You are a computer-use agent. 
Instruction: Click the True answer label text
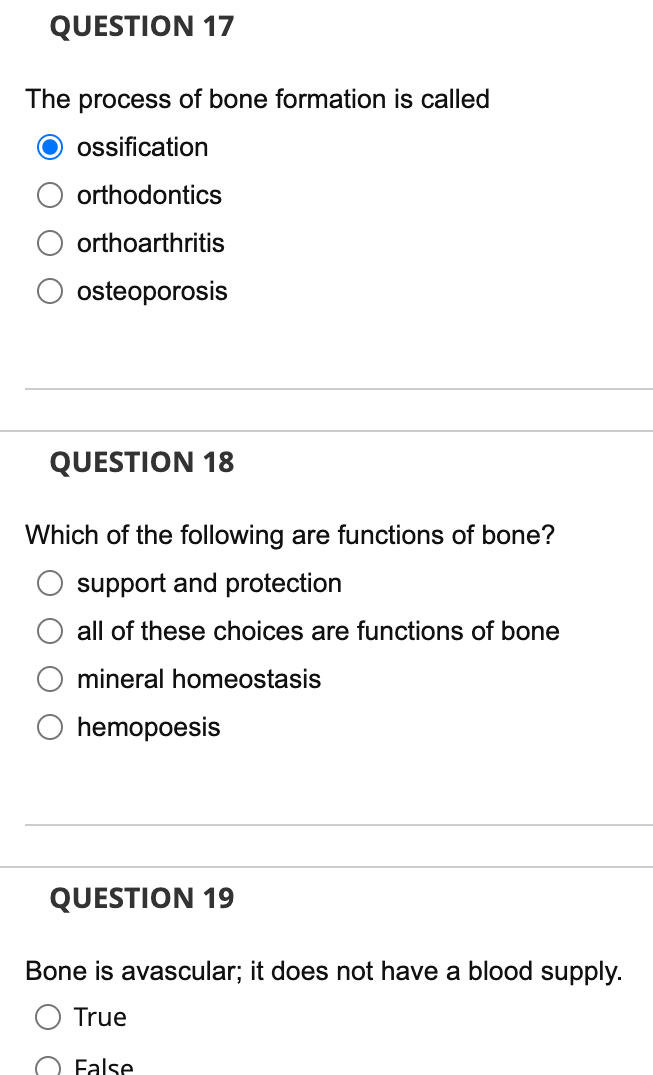pyautogui.click(x=101, y=1017)
